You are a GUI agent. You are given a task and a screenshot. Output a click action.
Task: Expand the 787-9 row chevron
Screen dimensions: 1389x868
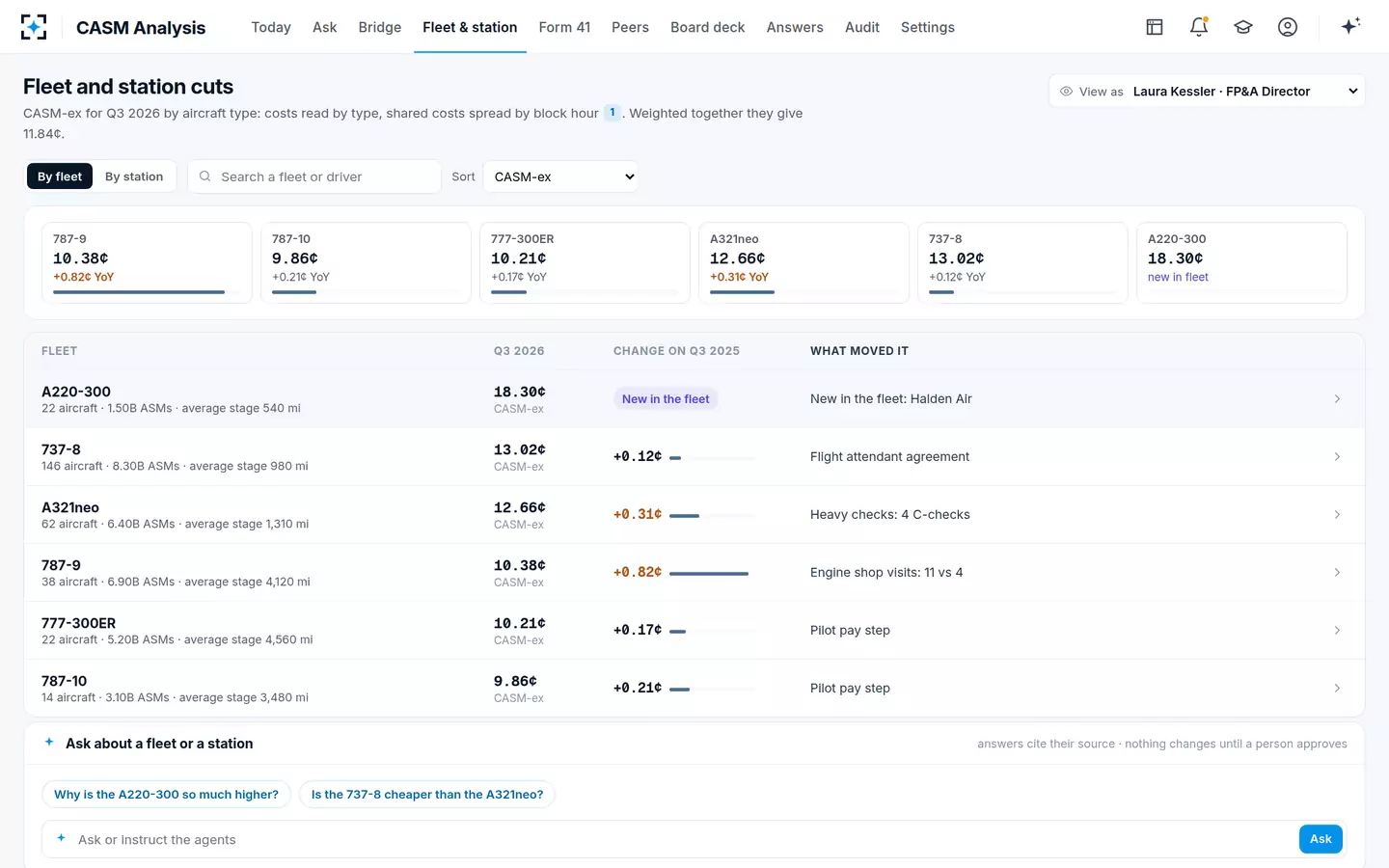coord(1337,573)
